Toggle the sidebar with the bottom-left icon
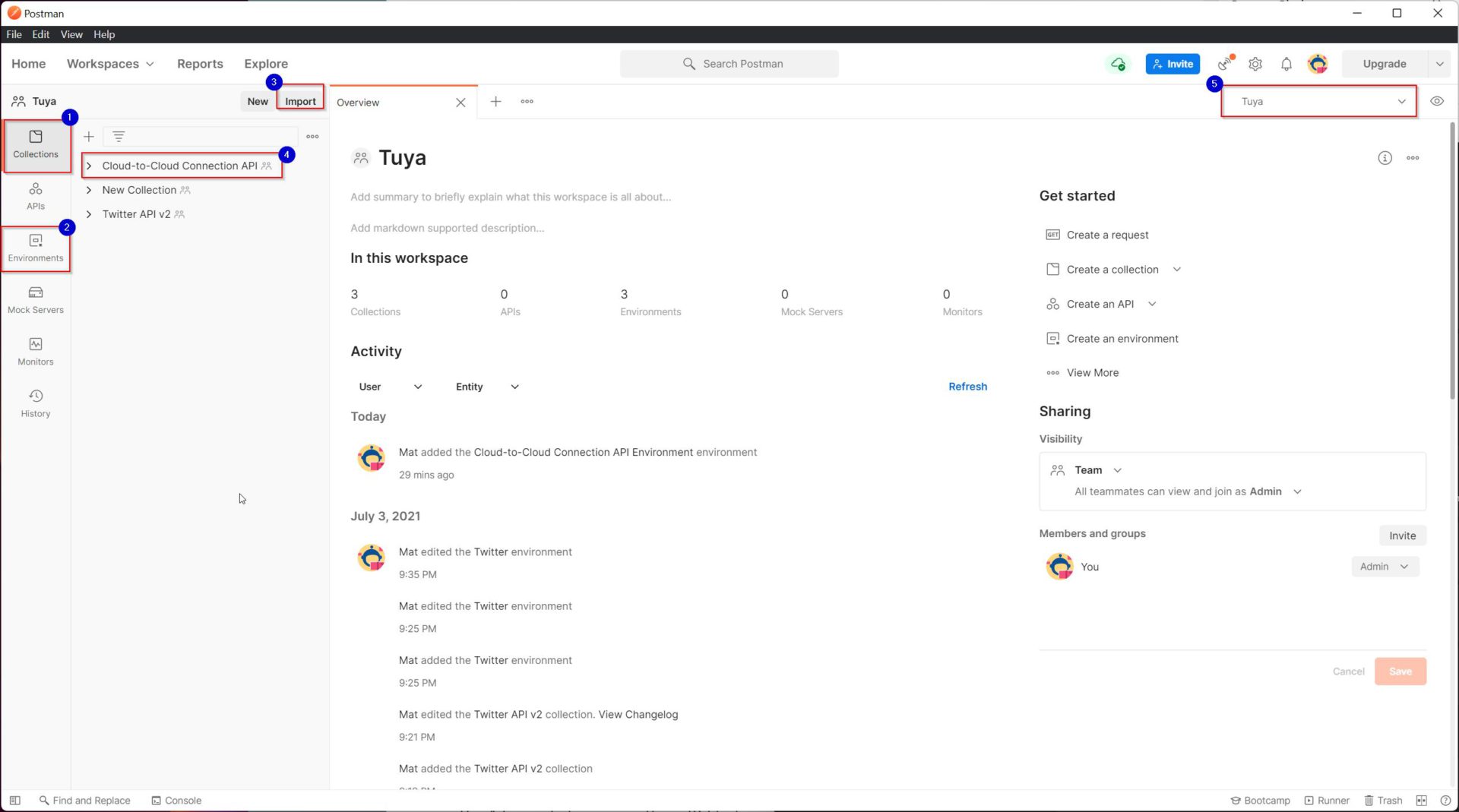The width and height of the screenshot is (1459, 812). tap(15, 800)
